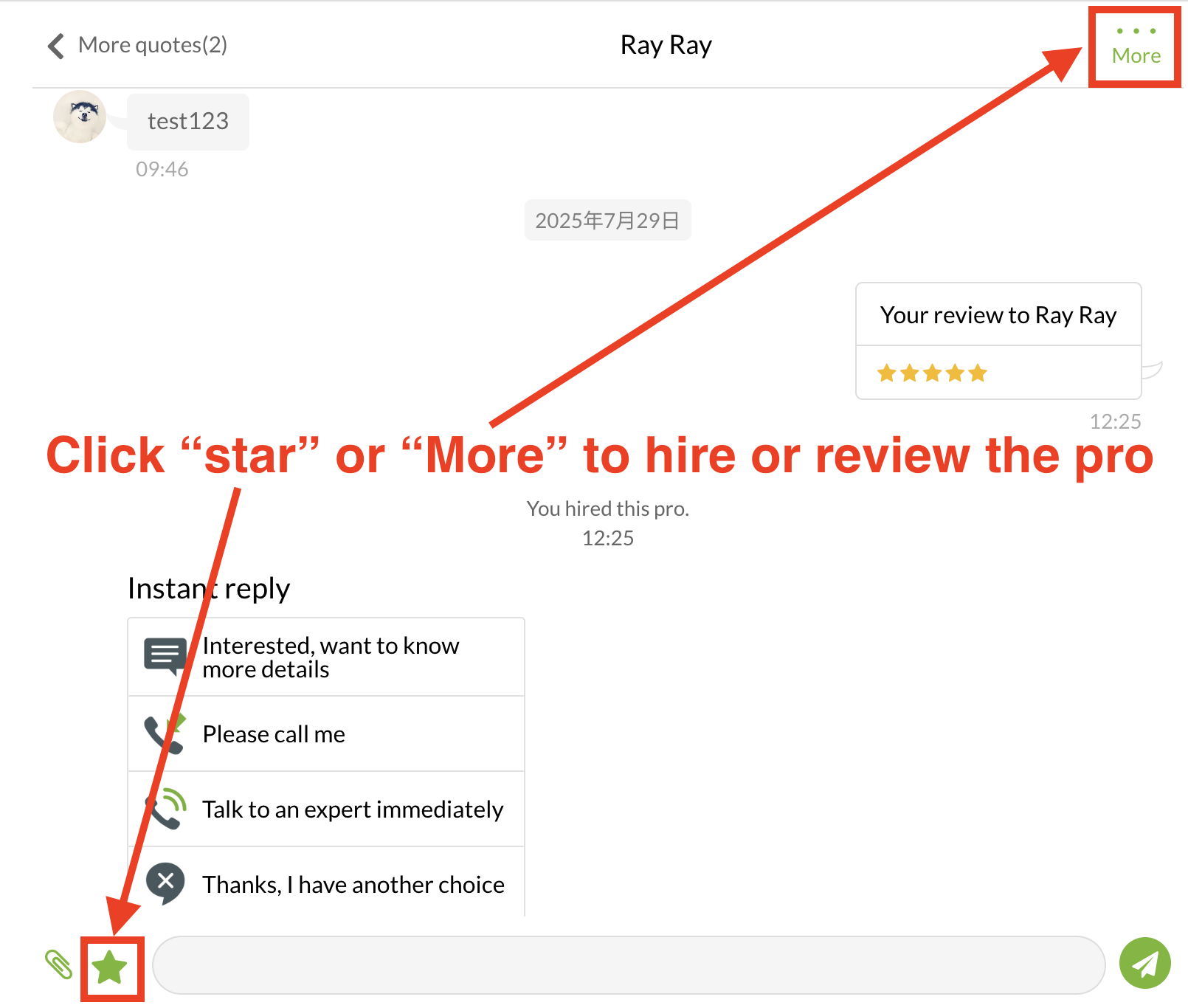Select the test123 message bubble
The image size is (1188, 1008).
(x=187, y=122)
